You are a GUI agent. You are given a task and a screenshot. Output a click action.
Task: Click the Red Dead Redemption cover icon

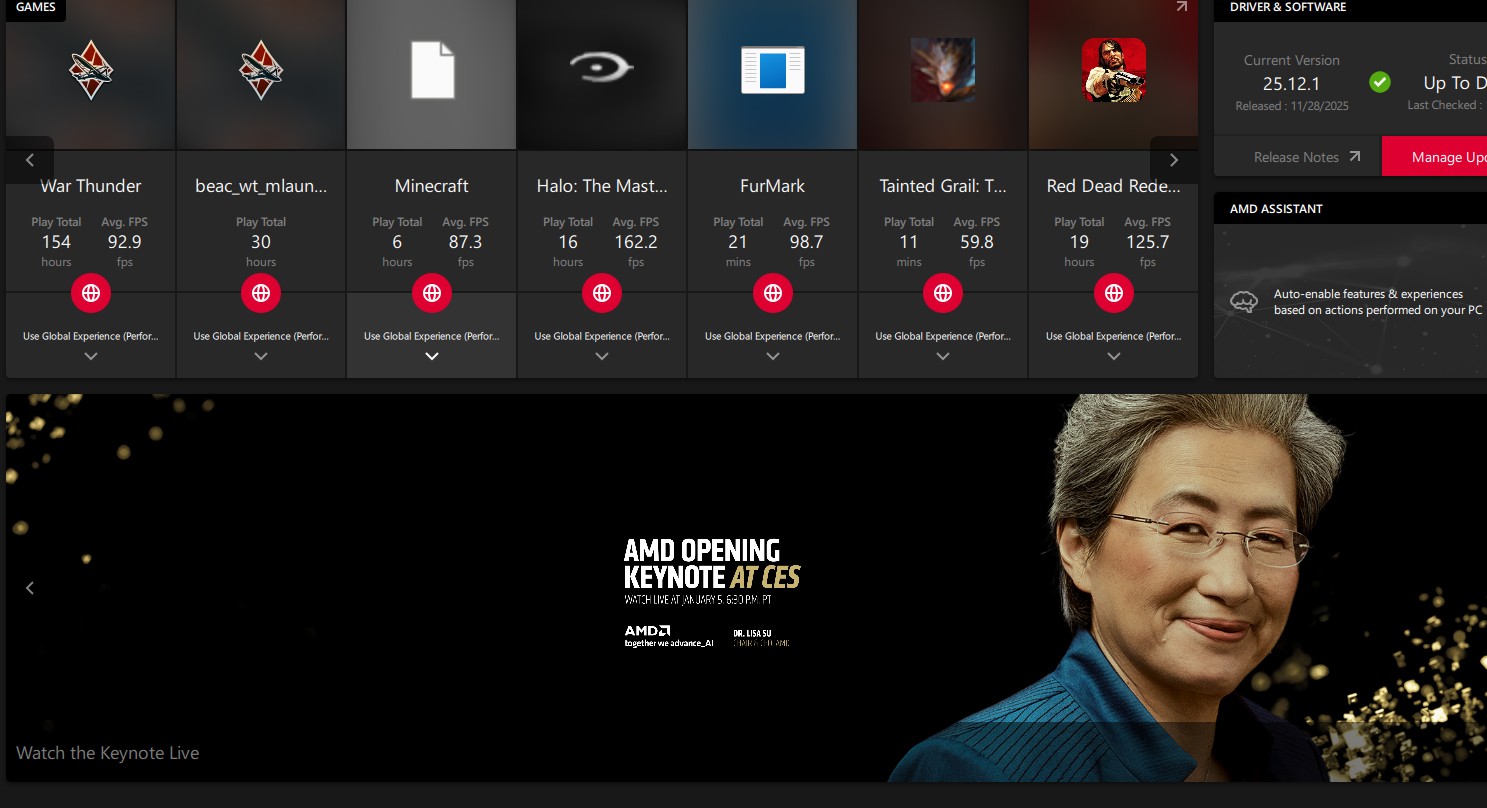pos(1114,70)
